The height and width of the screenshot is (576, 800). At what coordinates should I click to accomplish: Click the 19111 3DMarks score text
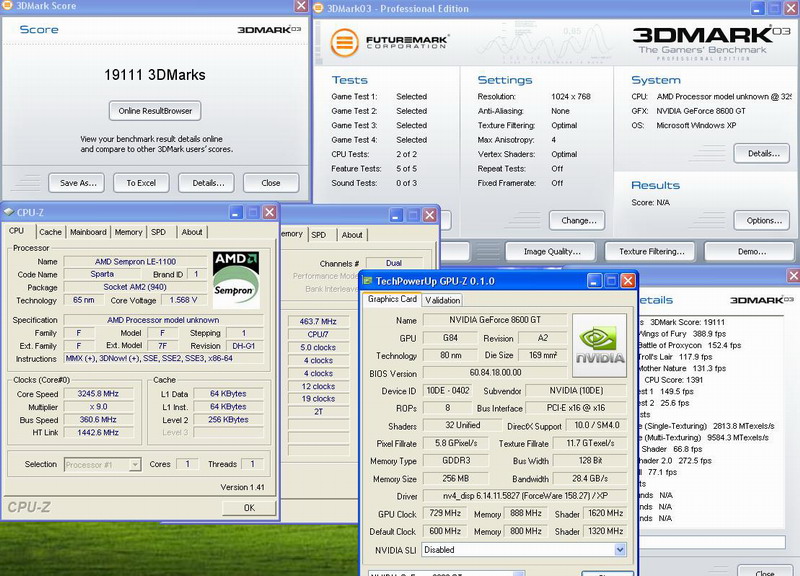(x=155, y=75)
